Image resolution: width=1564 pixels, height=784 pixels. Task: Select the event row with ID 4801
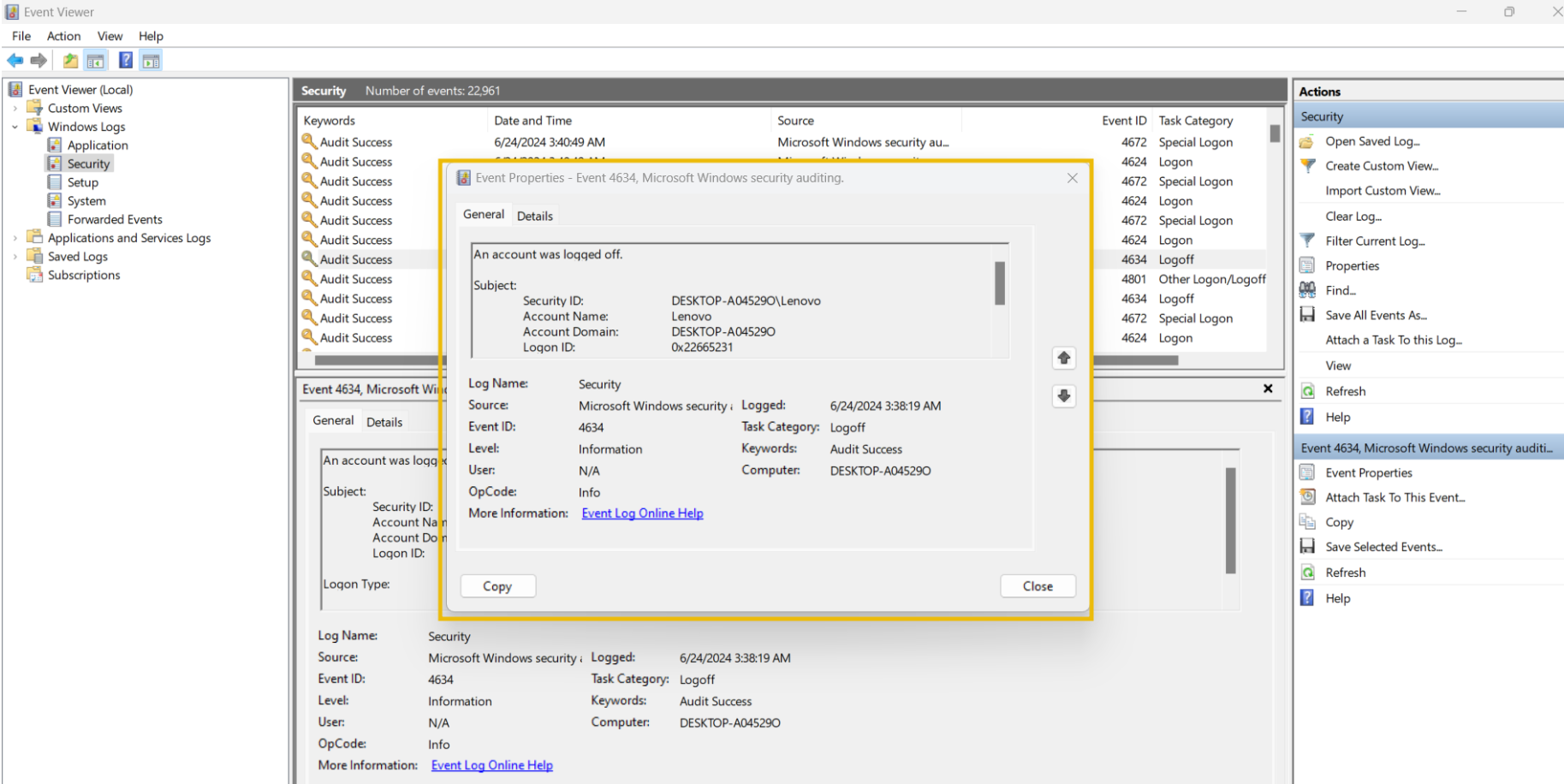click(x=782, y=279)
